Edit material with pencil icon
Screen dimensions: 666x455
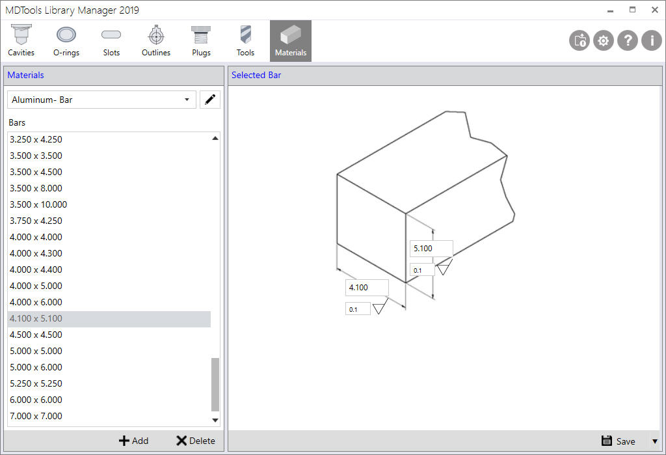click(x=210, y=99)
